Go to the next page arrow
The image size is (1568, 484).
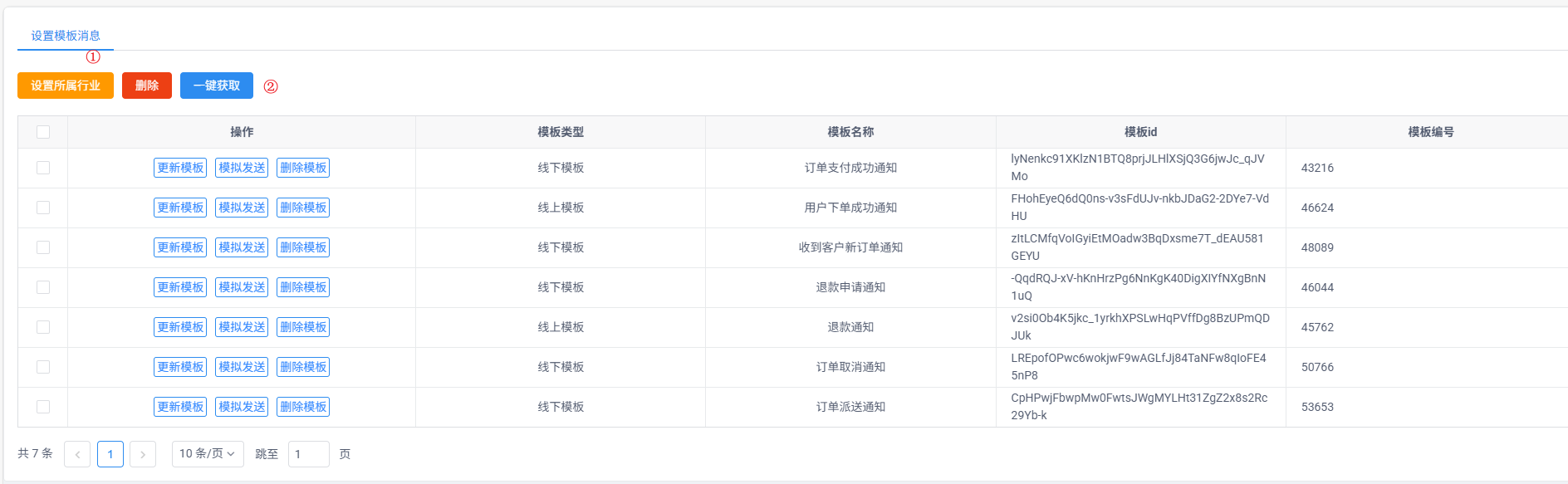[x=143, y=454]
